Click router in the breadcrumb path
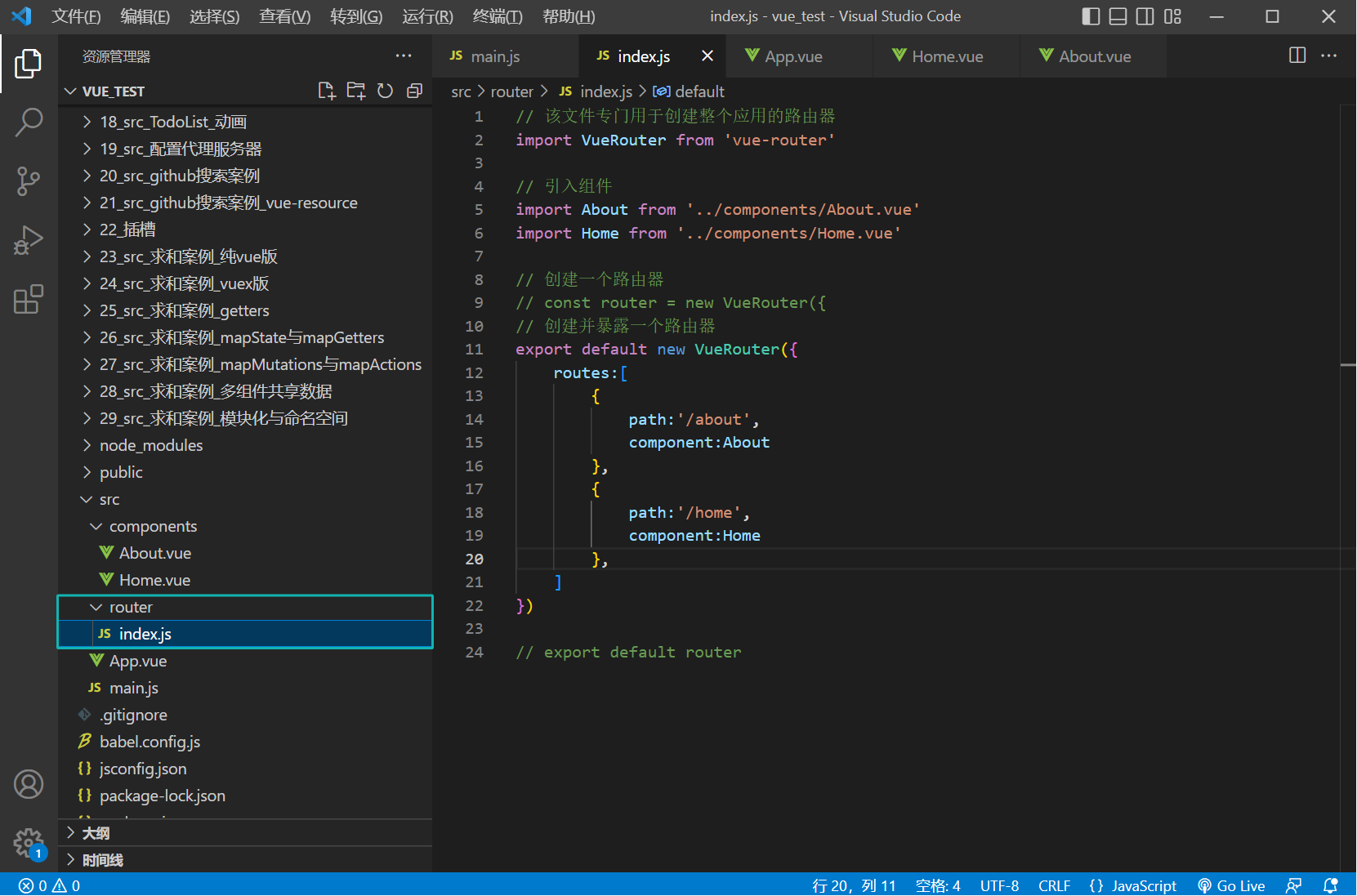The image size is (1357, 896). [512, 91]
